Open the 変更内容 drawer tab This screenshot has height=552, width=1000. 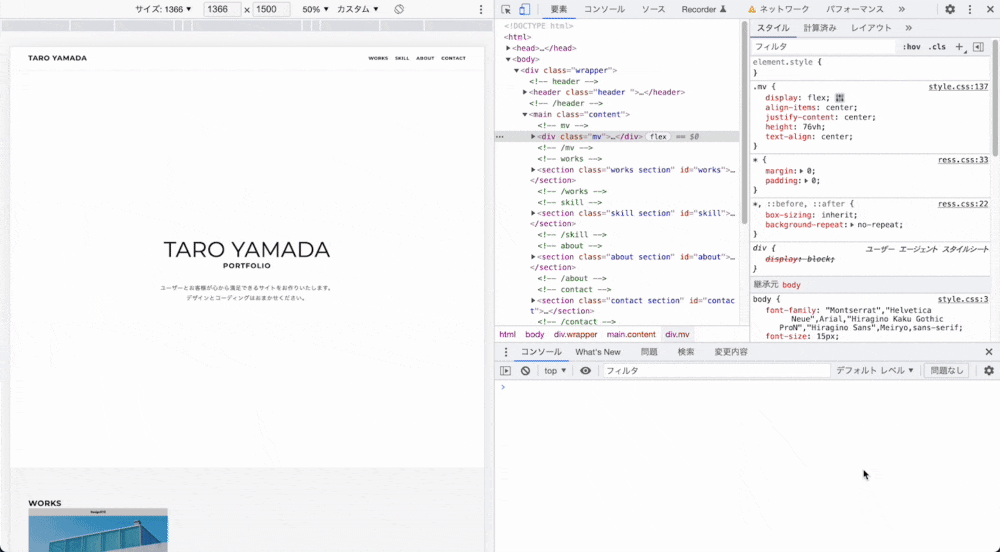pos(731,352)
